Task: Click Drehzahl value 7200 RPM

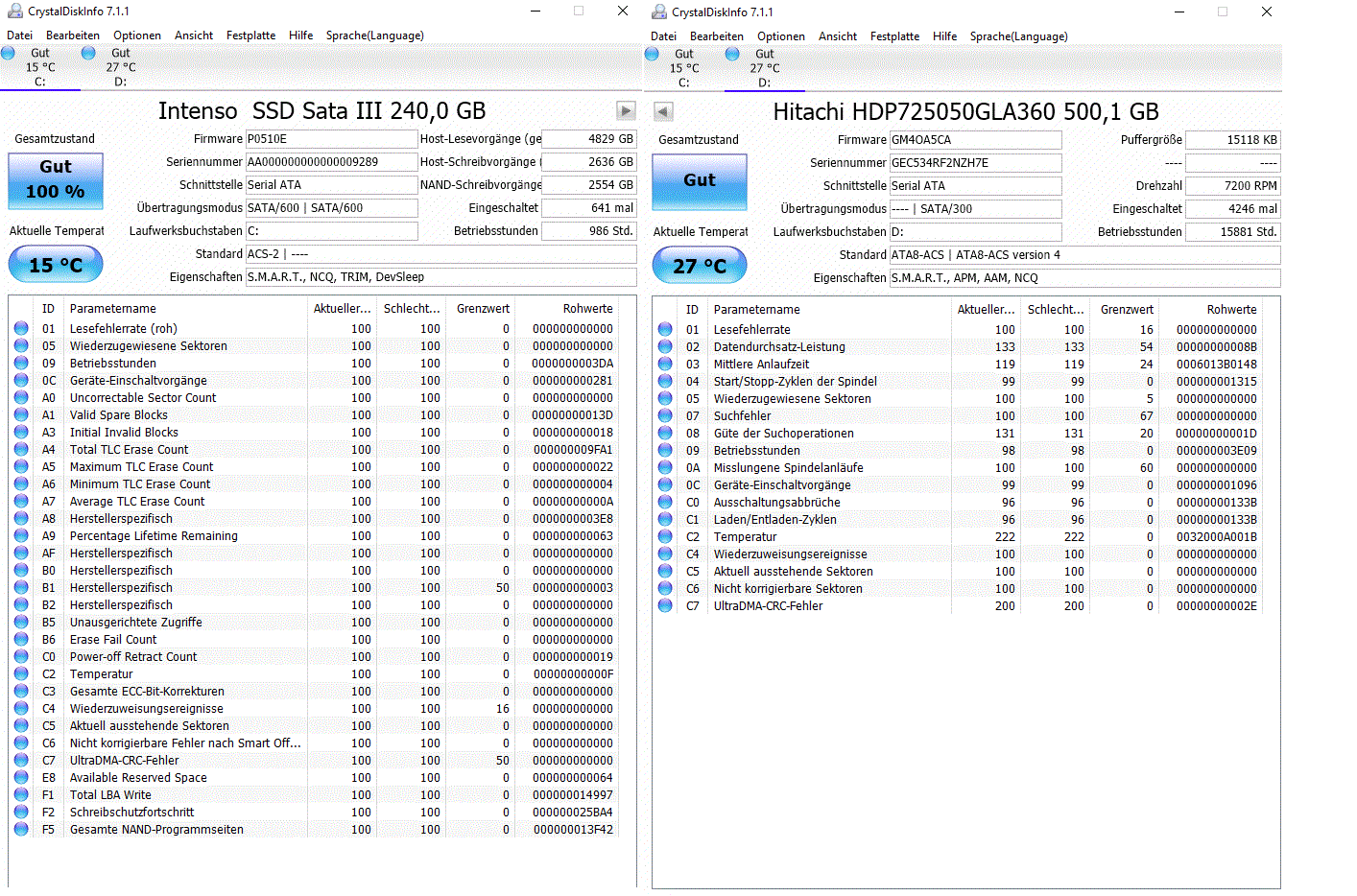Action: pos(1232,186)
